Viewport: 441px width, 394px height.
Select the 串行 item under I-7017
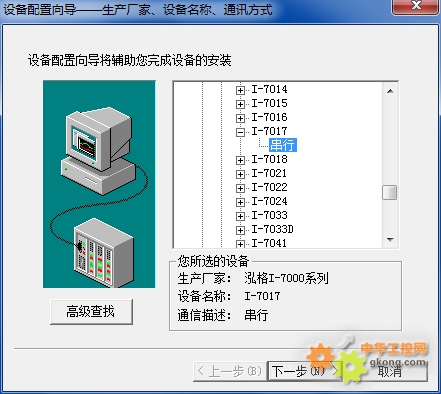click(x=283, y=145)
